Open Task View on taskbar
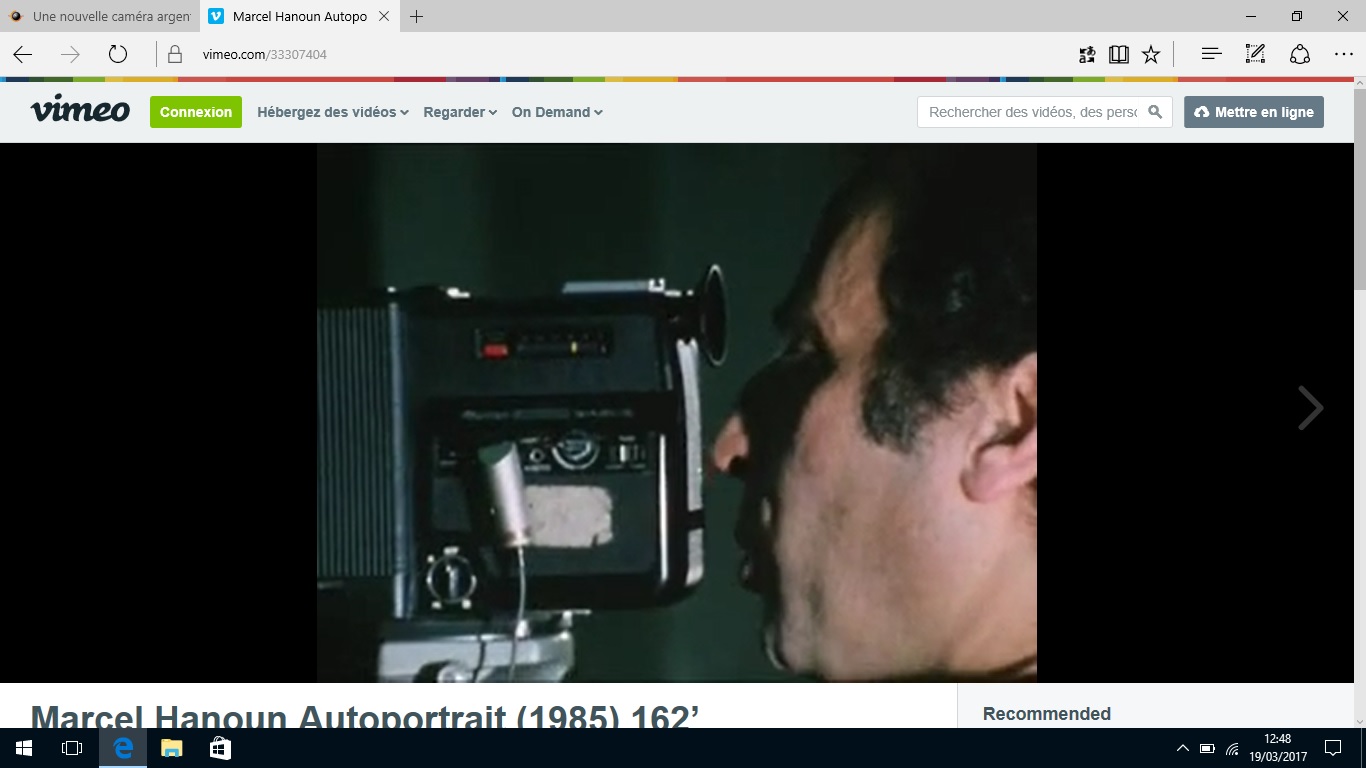Screen dimensions: 1366x768 click(72, 748)
